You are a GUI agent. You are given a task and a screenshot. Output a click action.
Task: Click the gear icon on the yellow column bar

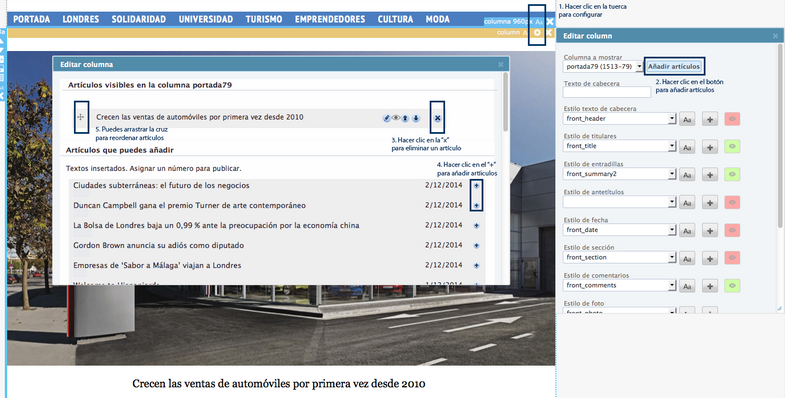[537, 33]
